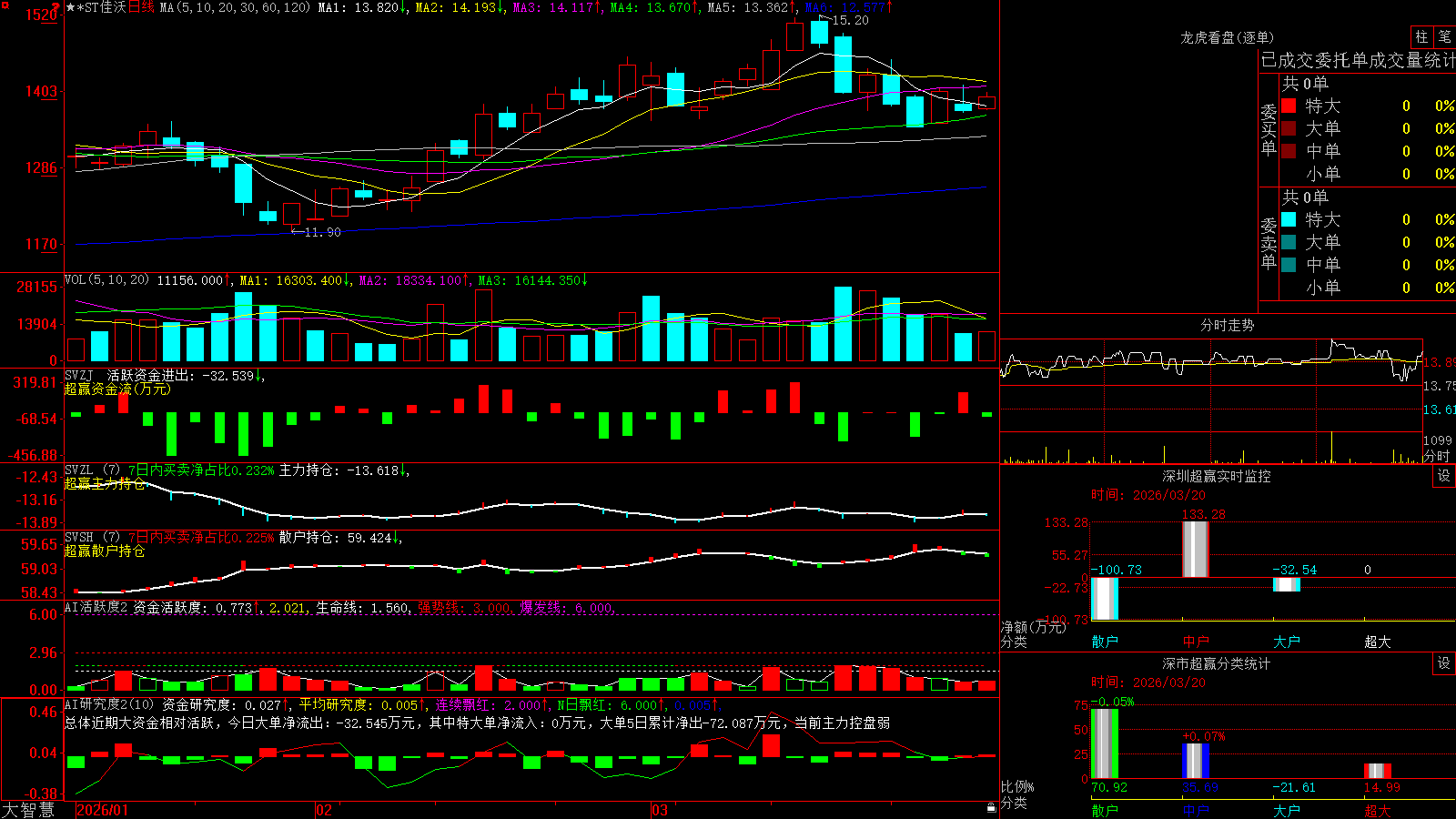The image size is (1456, 819).
Task: Click the red question mark icon beside 1520
Action: click(56, 7)
